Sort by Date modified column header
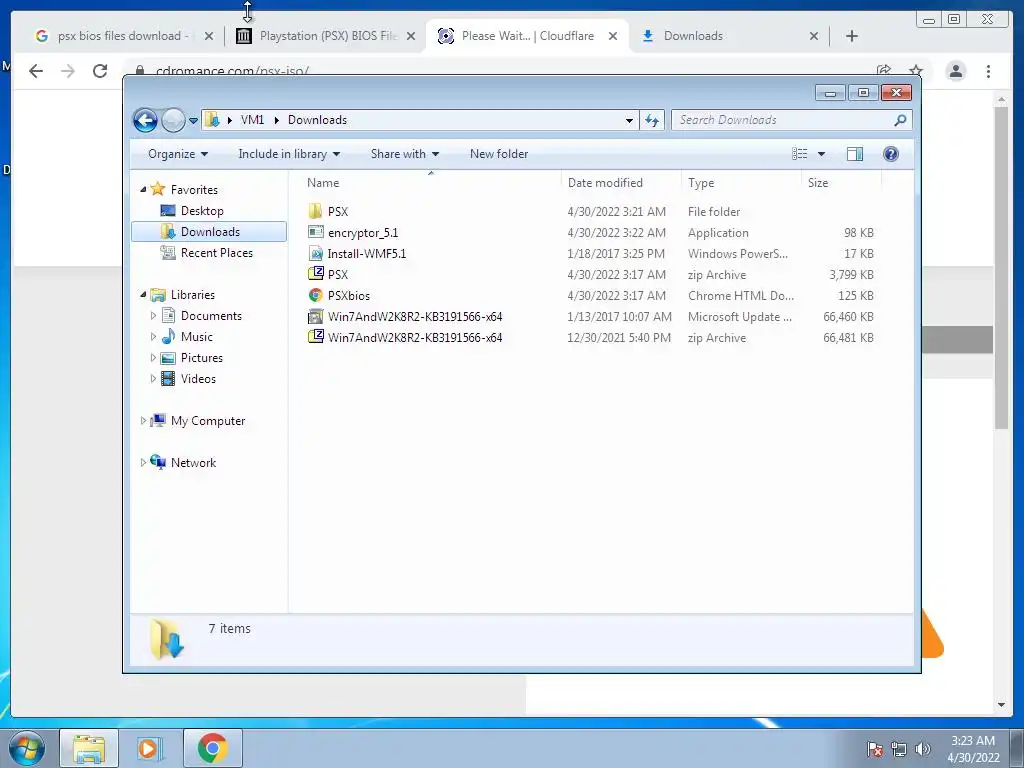This screenshot has height=768, width=1024. [620, 183]
